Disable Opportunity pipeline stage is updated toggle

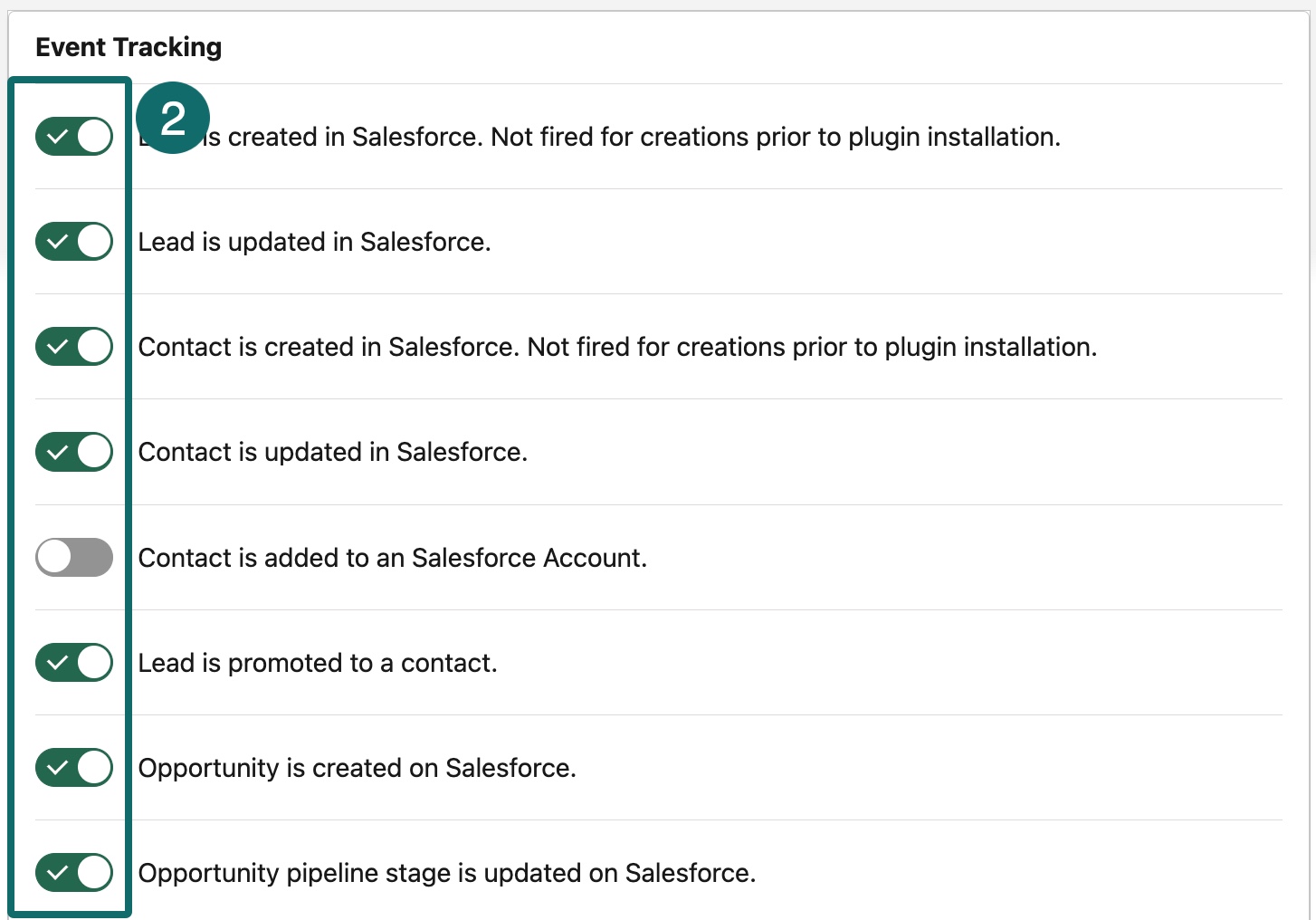(x=74, y=872)
